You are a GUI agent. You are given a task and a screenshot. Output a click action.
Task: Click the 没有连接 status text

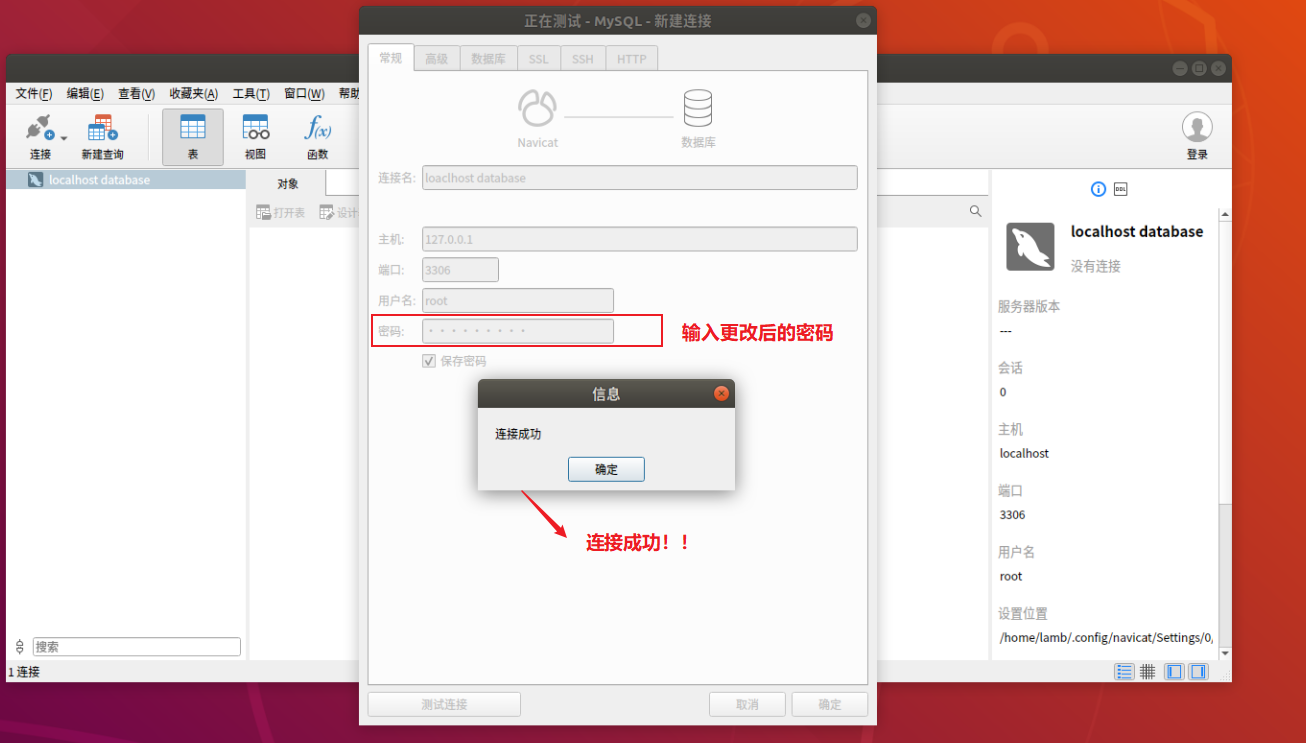[1096, 266]
